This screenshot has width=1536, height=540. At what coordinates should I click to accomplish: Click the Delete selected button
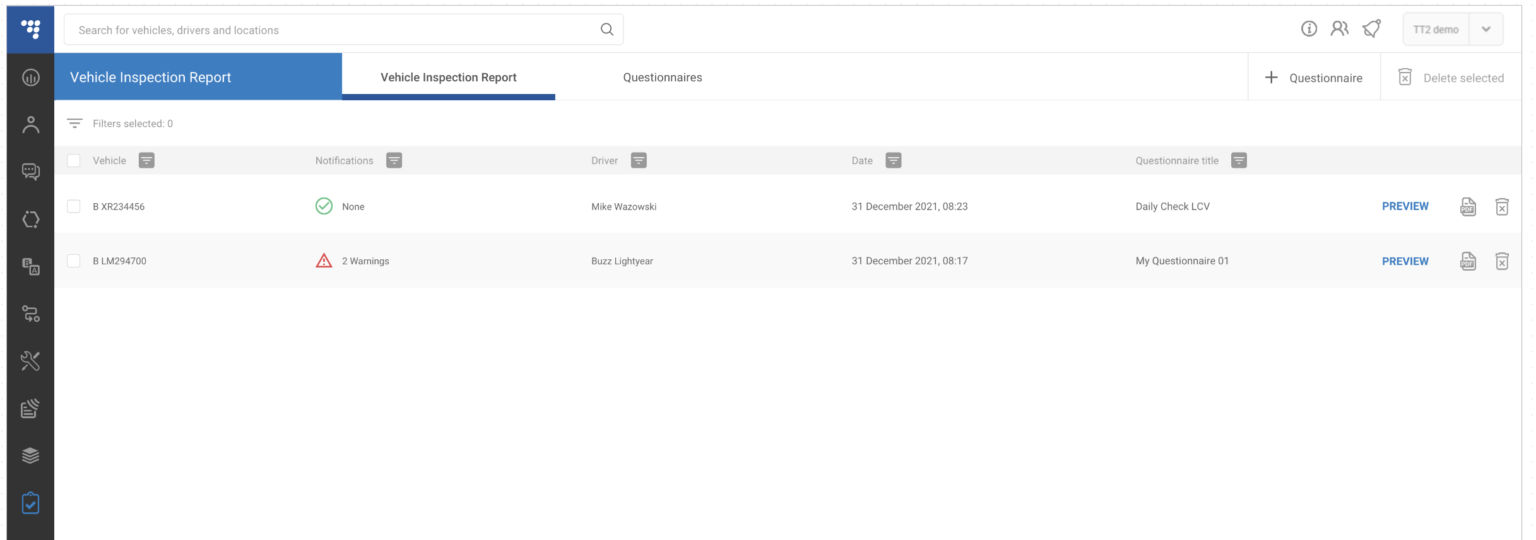(1451, 77)
